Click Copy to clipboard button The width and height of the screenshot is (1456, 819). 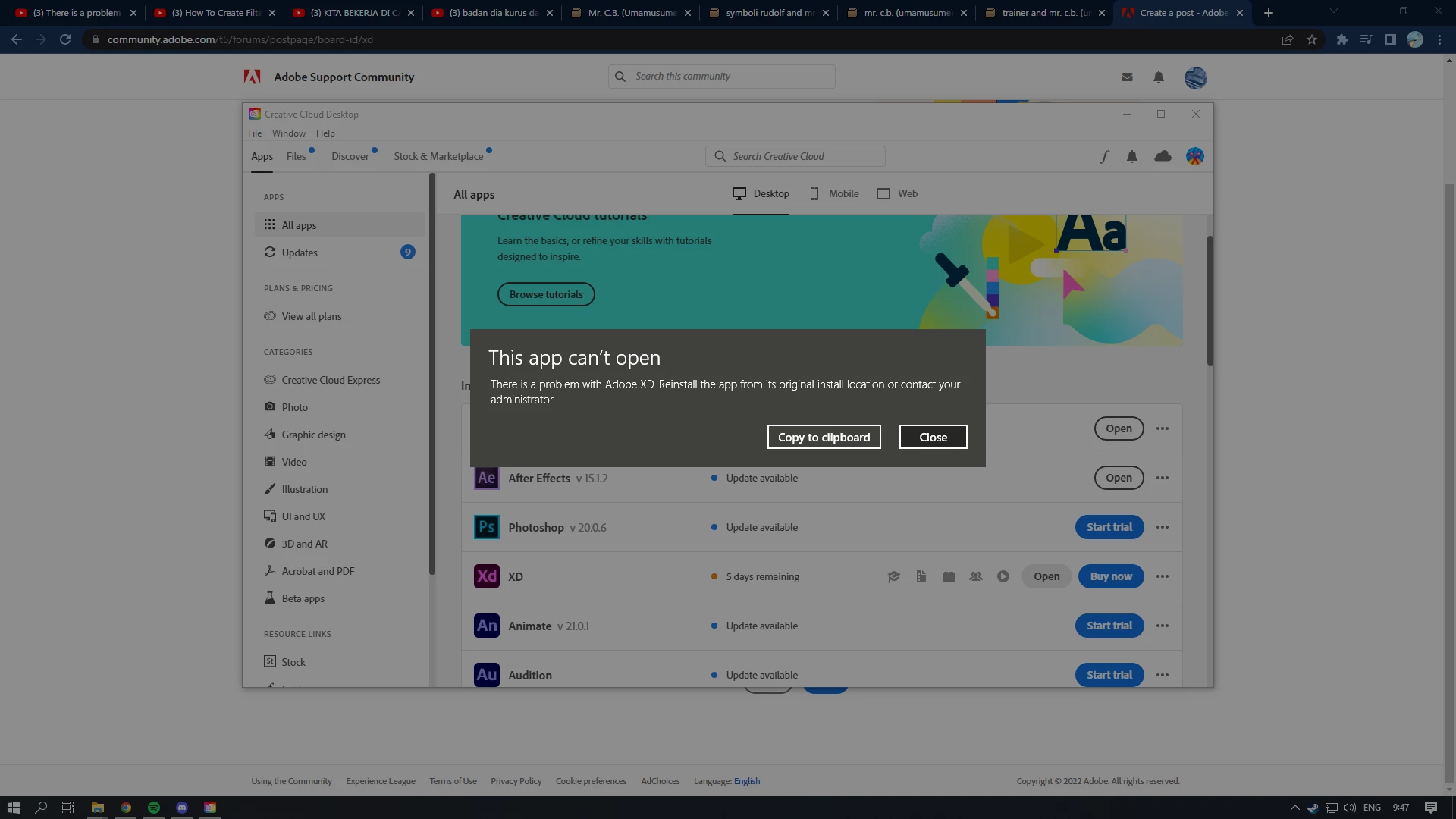tap(824, 437)
